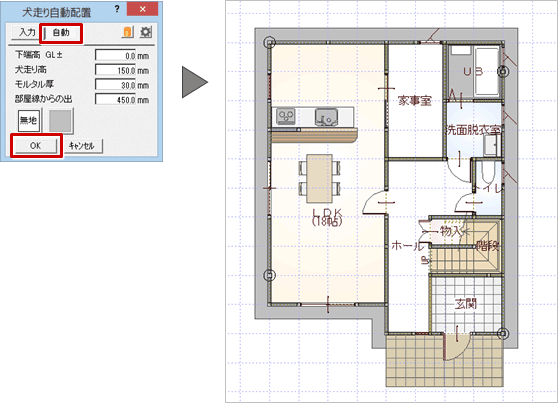Click the question mark help icon
The height and width of the screenshot is (403, 558).
(x=117, y=10)
